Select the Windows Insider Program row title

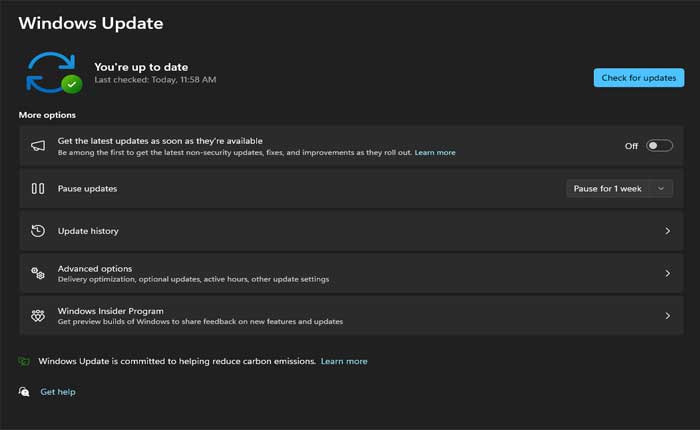[110, 311]
